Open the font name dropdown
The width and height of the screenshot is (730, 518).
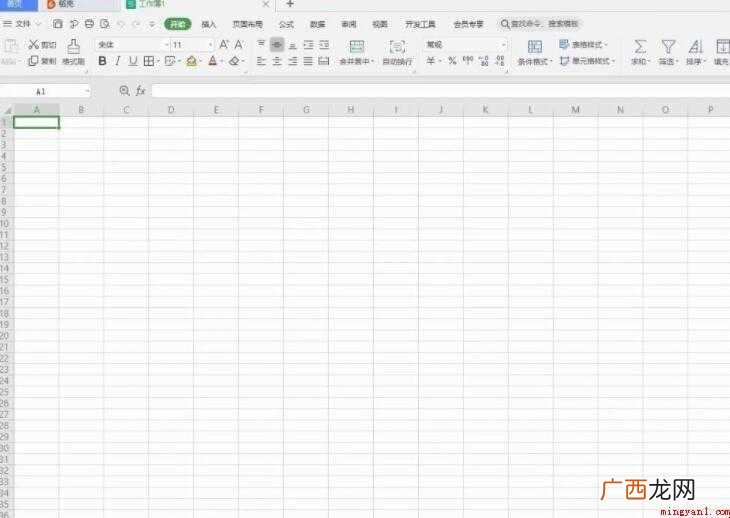tap(166, 45)
